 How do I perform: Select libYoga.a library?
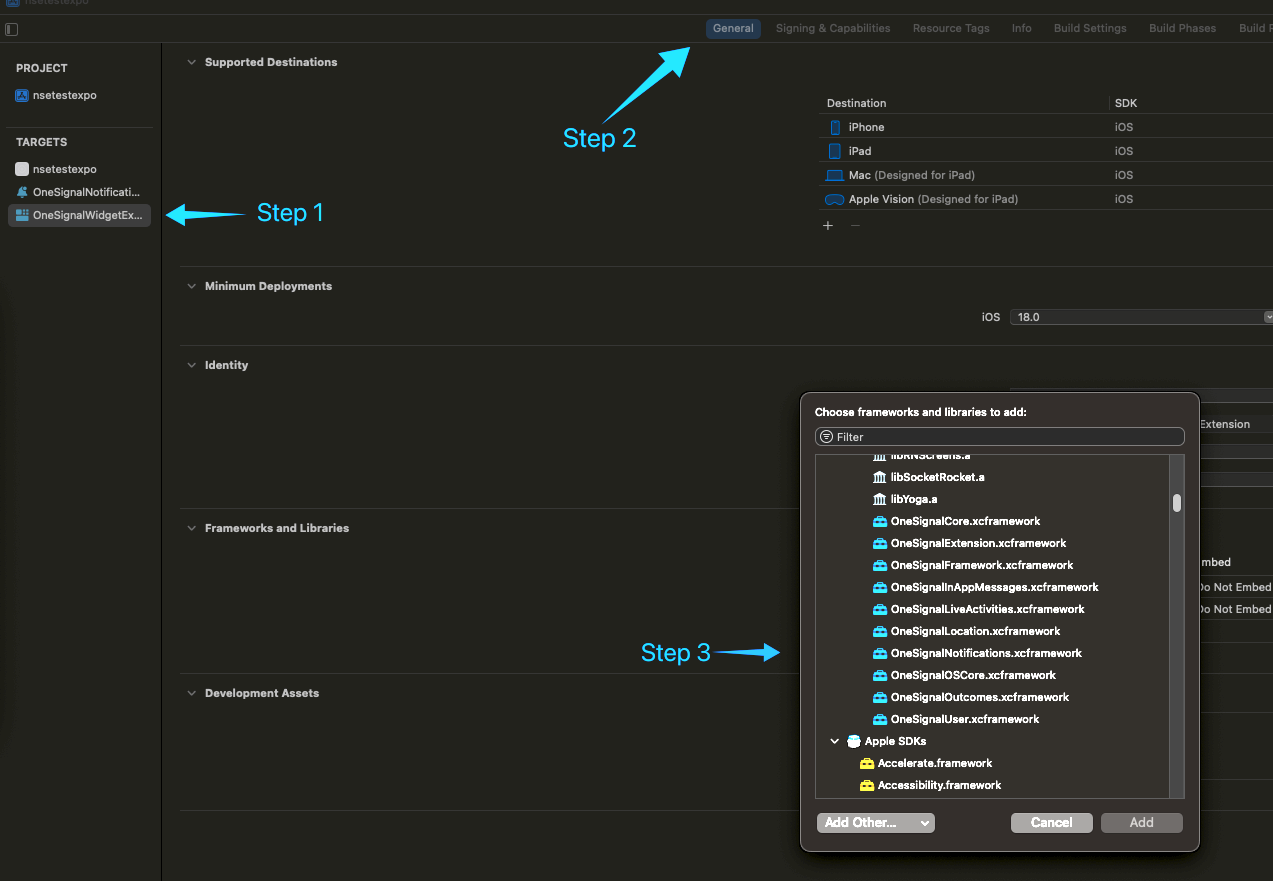[914, 499]
